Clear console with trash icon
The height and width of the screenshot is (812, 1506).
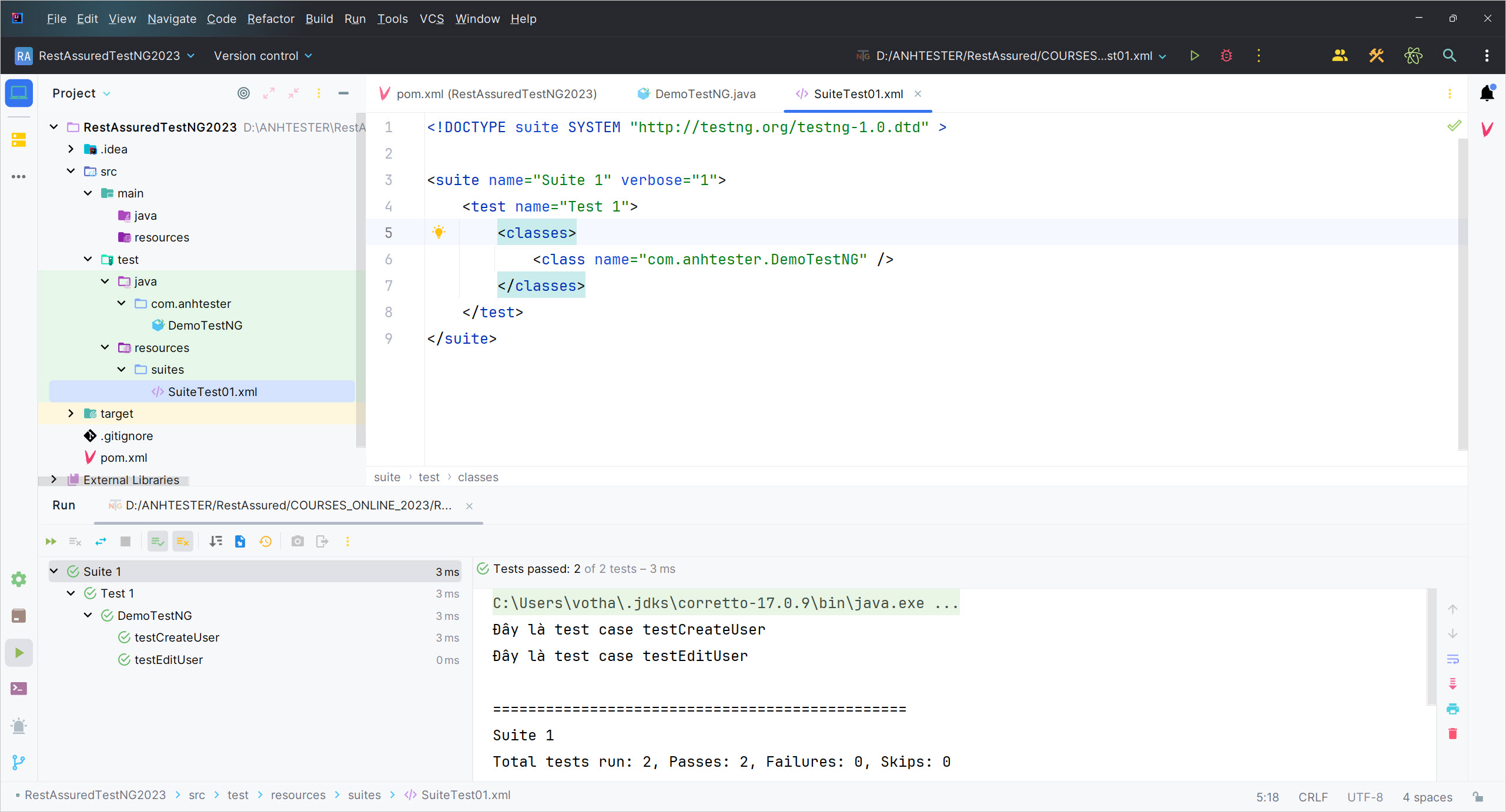[1453, 733]
